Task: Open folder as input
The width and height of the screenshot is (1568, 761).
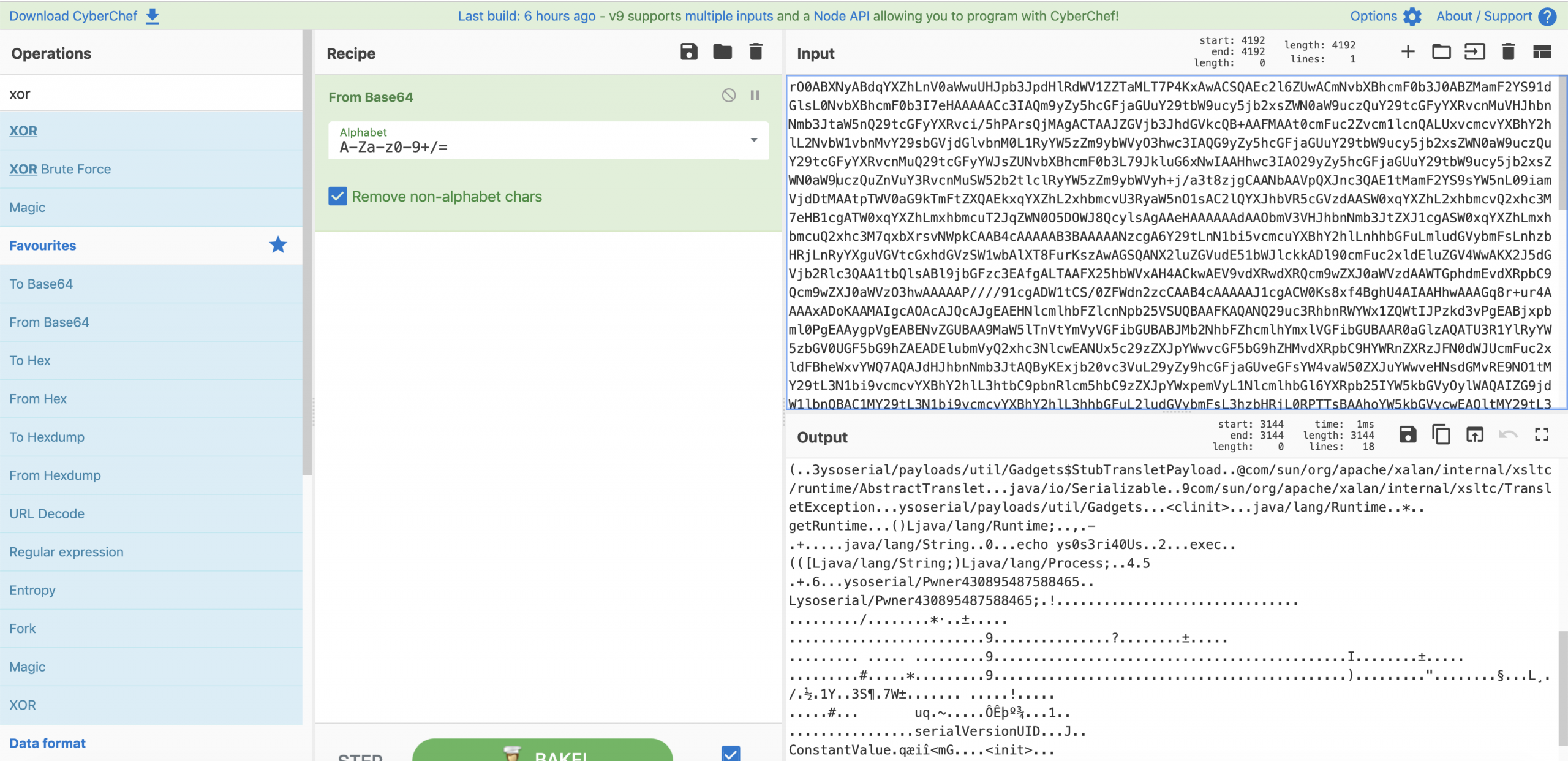Action: tap(1441, 51)
